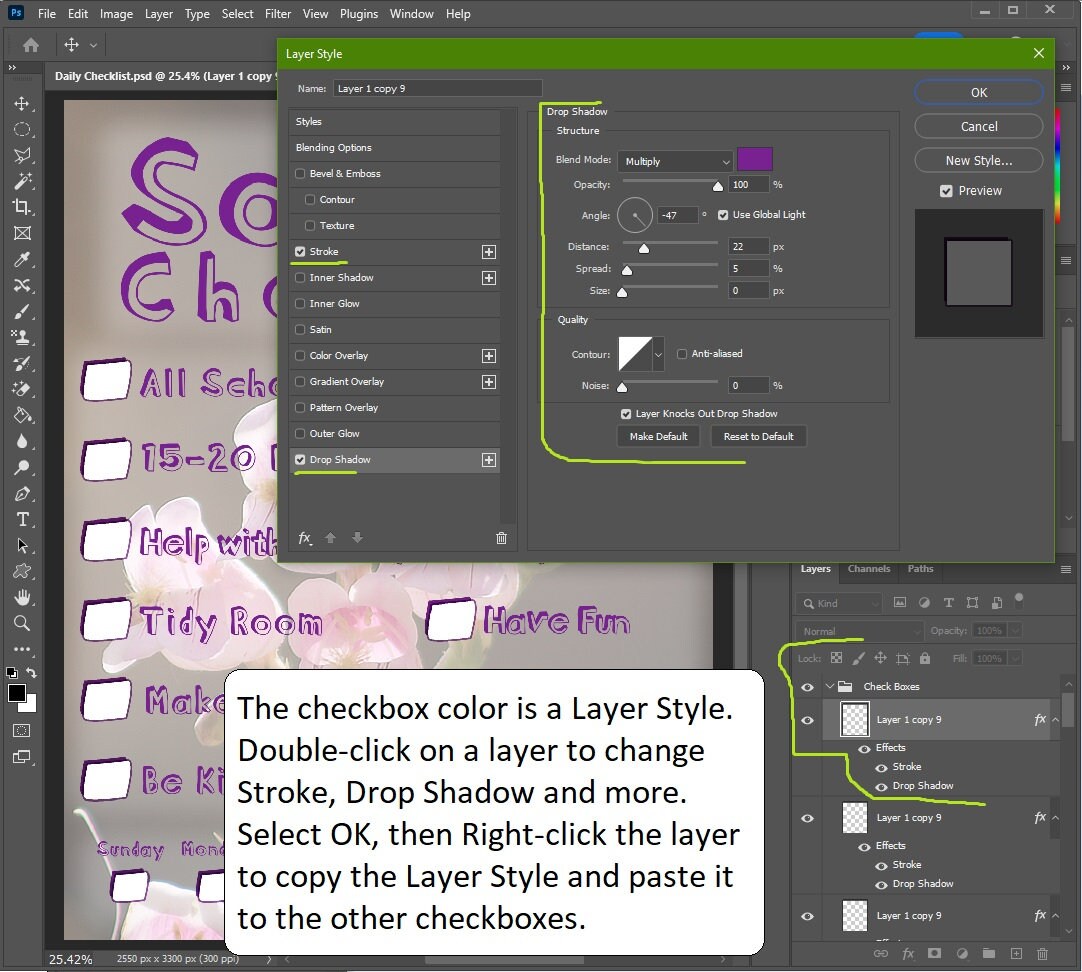1082x972 pixels.
Task: Click the New Style button
Action: coord(978,160)
